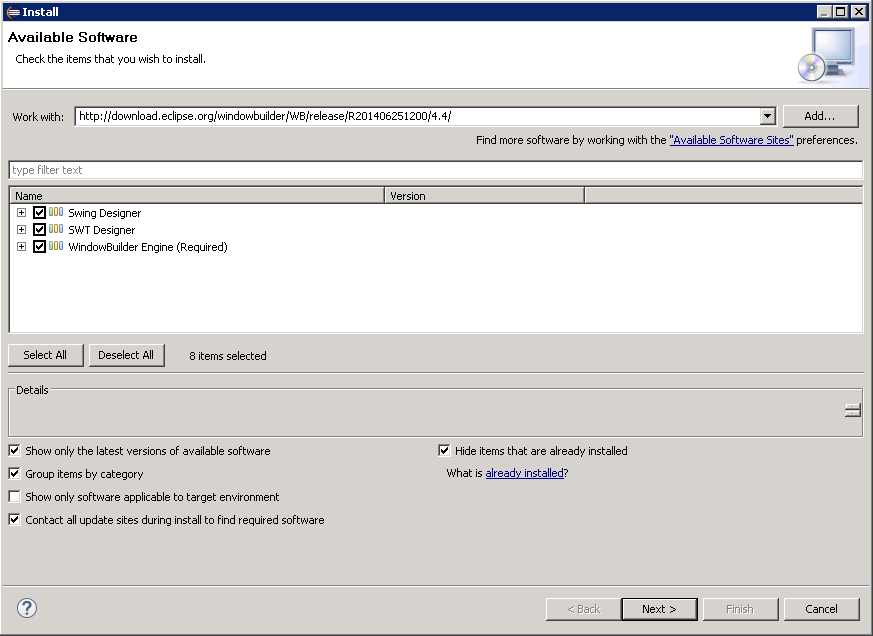Click the SWT Designer feature icon
Image resolution: width=873 pixels, height=636 pixels.
57,229
